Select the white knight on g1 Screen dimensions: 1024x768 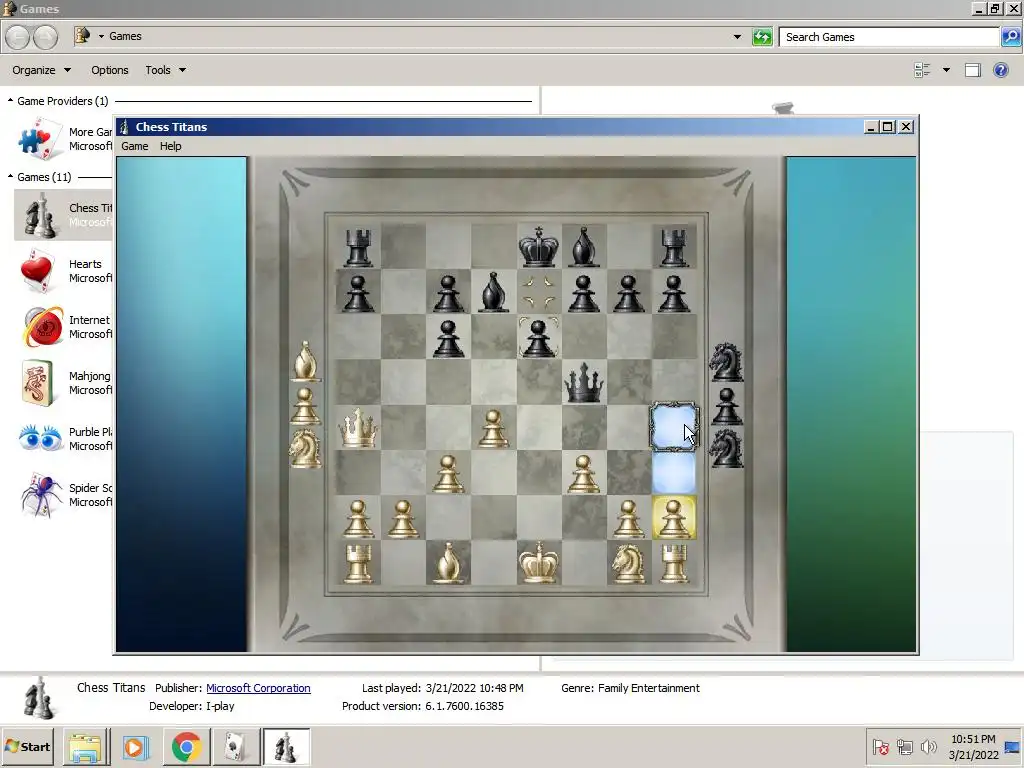pyautogui.click(x=628, y=563)
